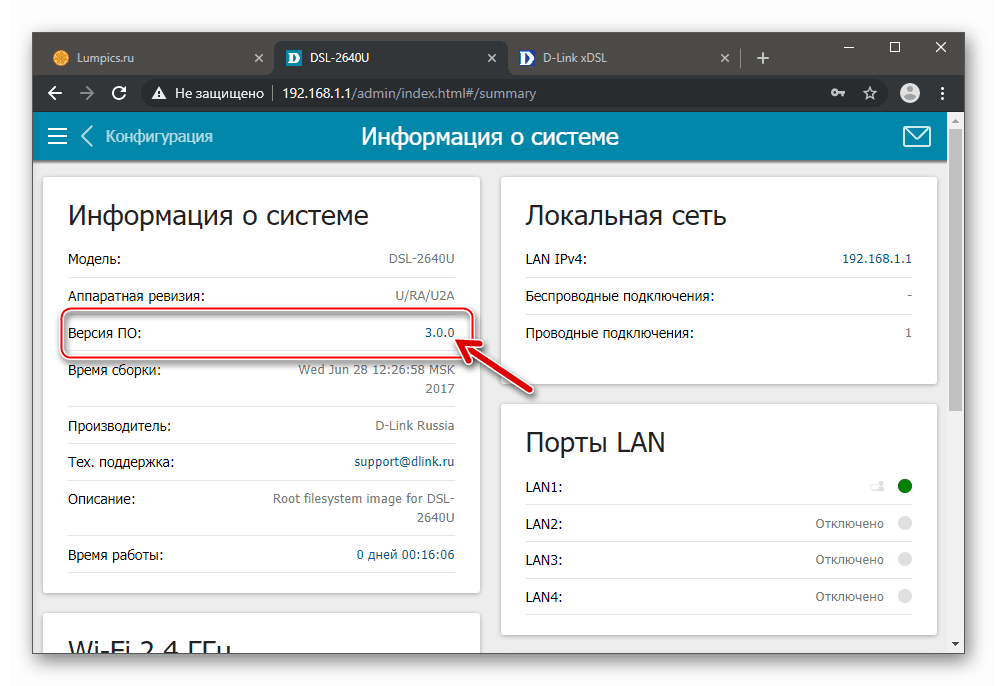Click the vertical scrollbar thumb
This screenshot has height=686, width=997.
point(955,270)
